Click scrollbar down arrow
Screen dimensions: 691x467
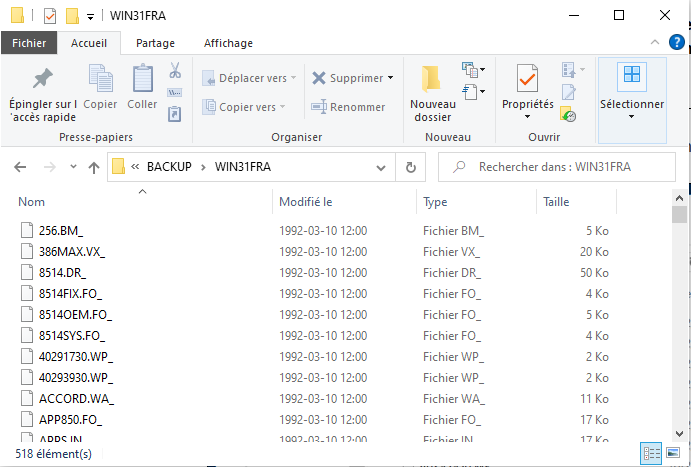click(x=679, y=434)
